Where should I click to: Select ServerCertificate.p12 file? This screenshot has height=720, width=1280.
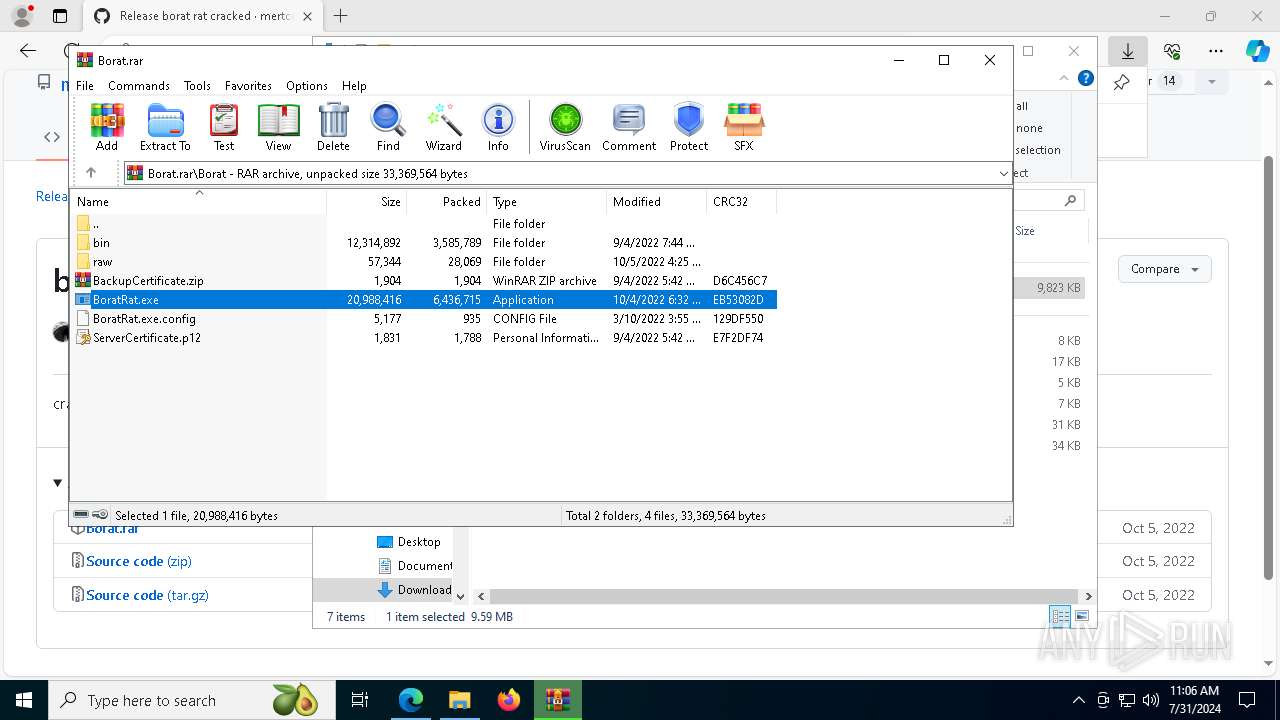[x=424, y=338]
